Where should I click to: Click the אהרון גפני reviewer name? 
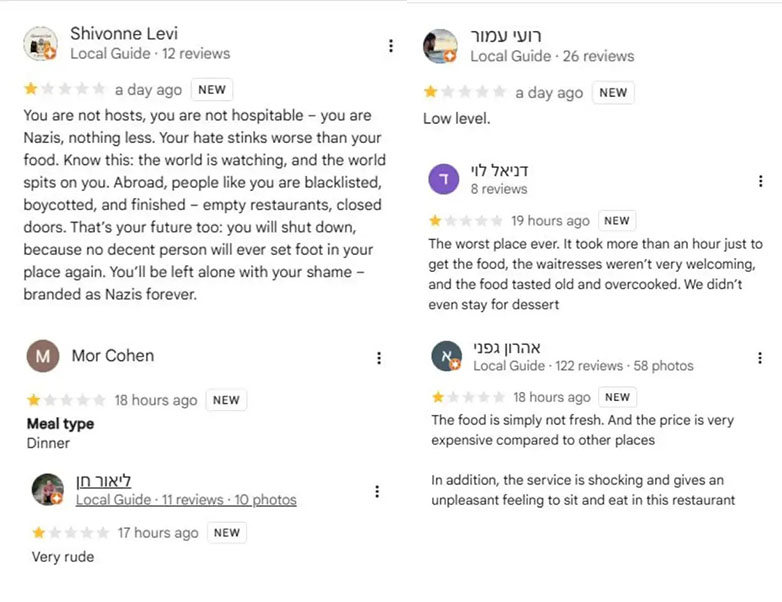[506, 347]
